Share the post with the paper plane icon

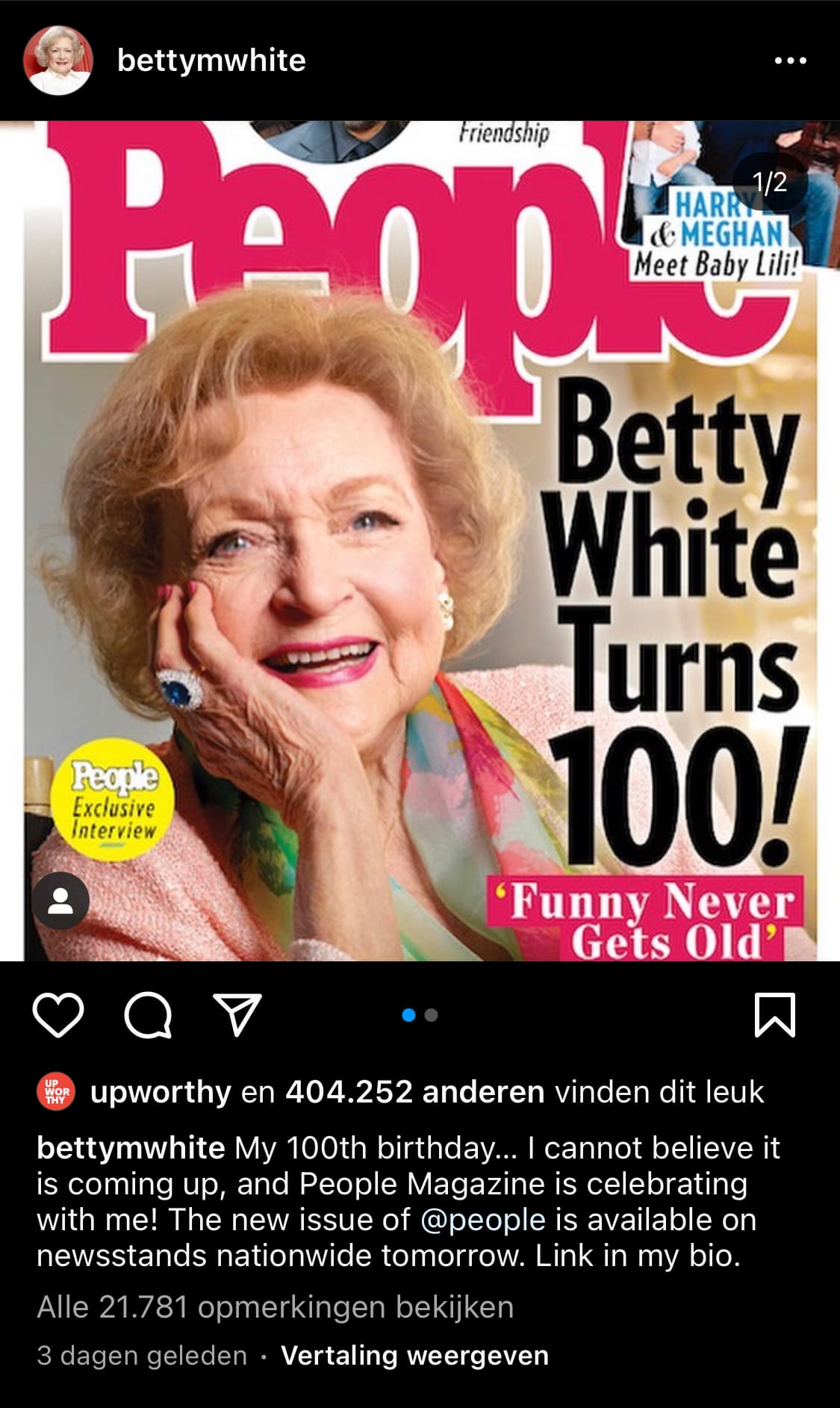point(237,1014)
